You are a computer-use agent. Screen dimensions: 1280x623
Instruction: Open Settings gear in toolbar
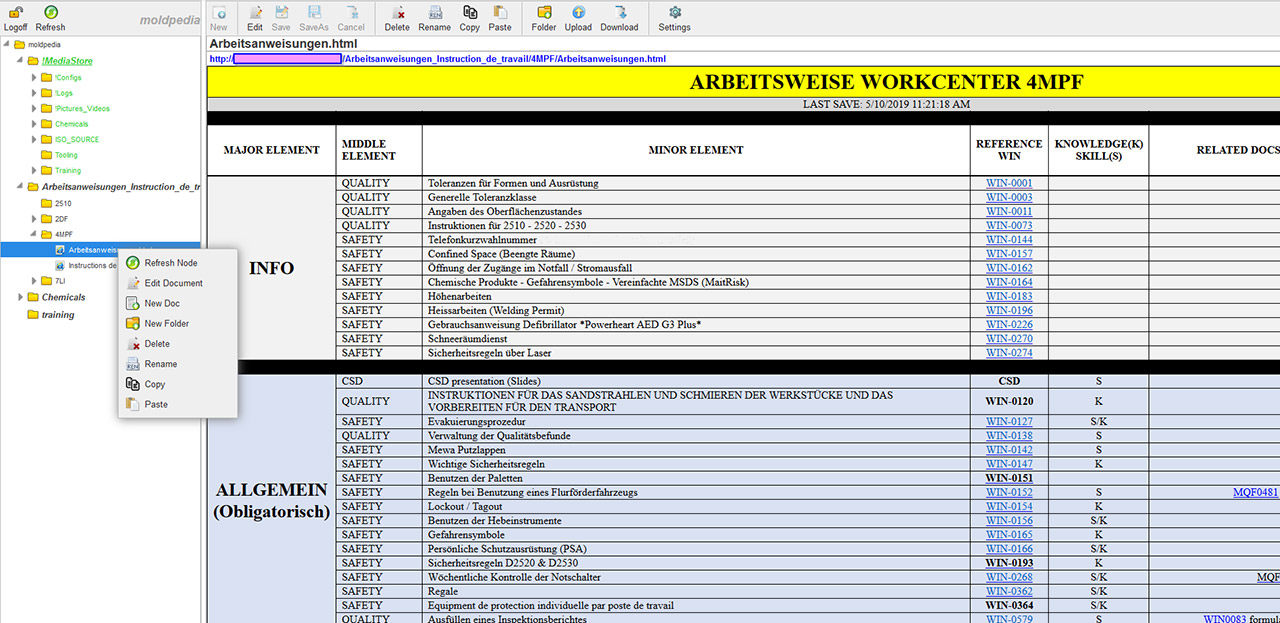click(674, 13)
